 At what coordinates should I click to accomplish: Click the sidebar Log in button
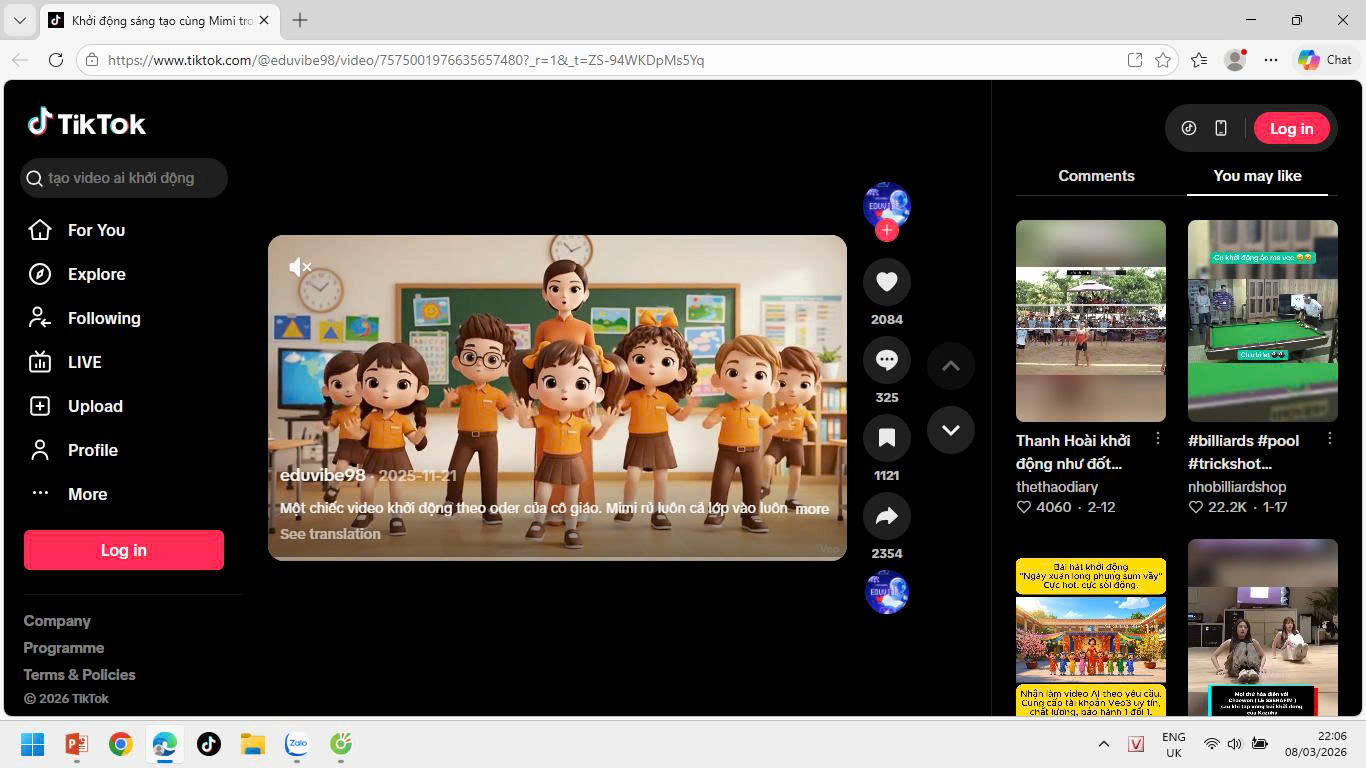tap(124, 550)
